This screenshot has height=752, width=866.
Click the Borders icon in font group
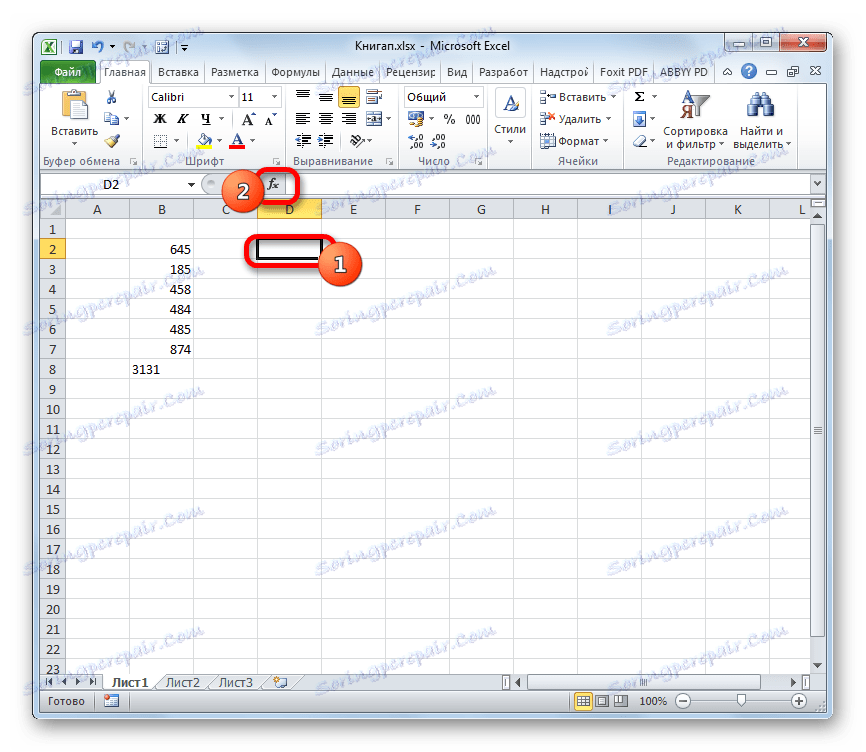(x=160, y=141)
